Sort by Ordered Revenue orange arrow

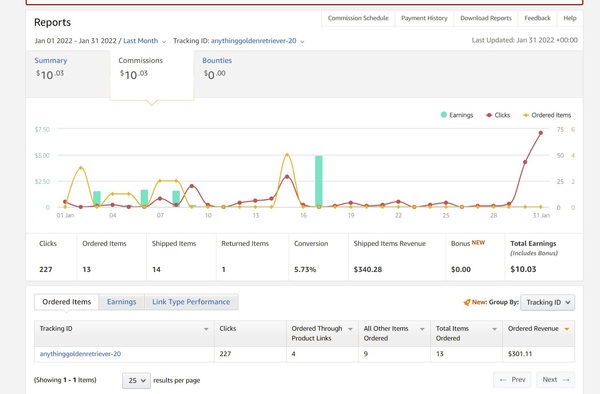(567, 329)
